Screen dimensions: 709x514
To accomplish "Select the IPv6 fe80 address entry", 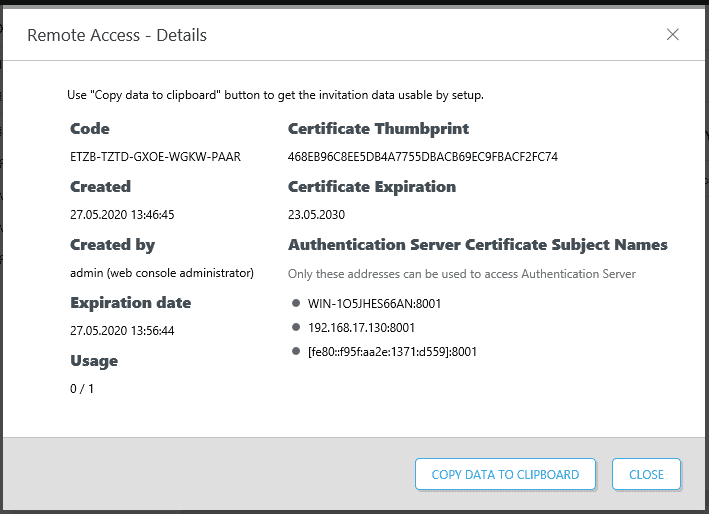I will point(392,351).
